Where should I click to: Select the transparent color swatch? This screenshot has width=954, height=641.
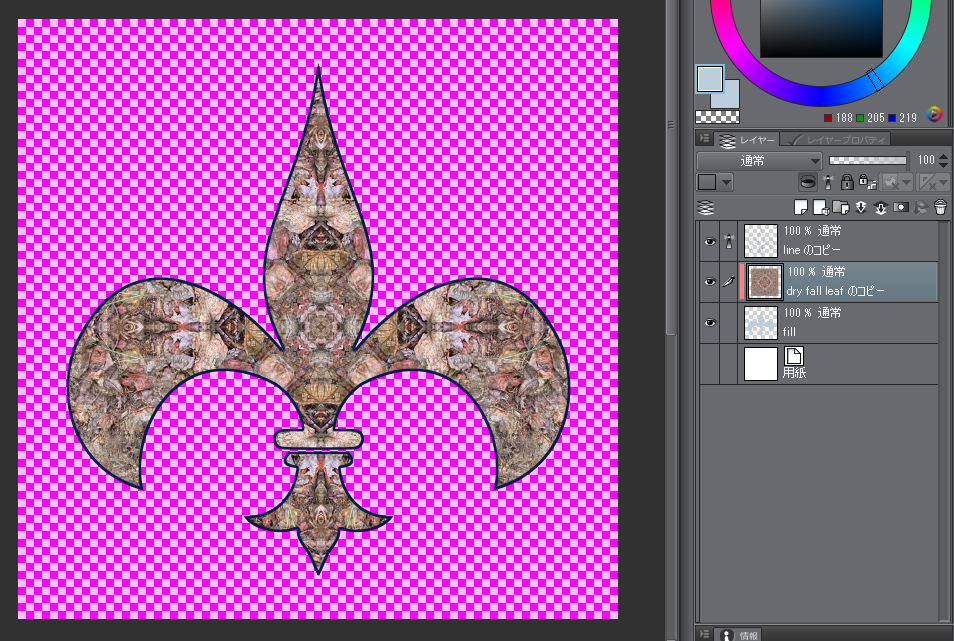coord(710,116)
